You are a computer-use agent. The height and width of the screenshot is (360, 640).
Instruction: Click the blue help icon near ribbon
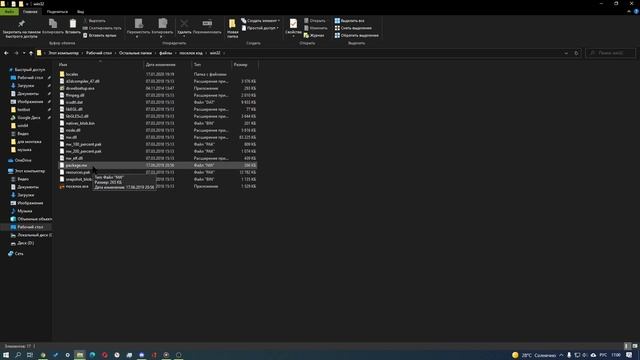pyautogui.click(x=636, y=12)
